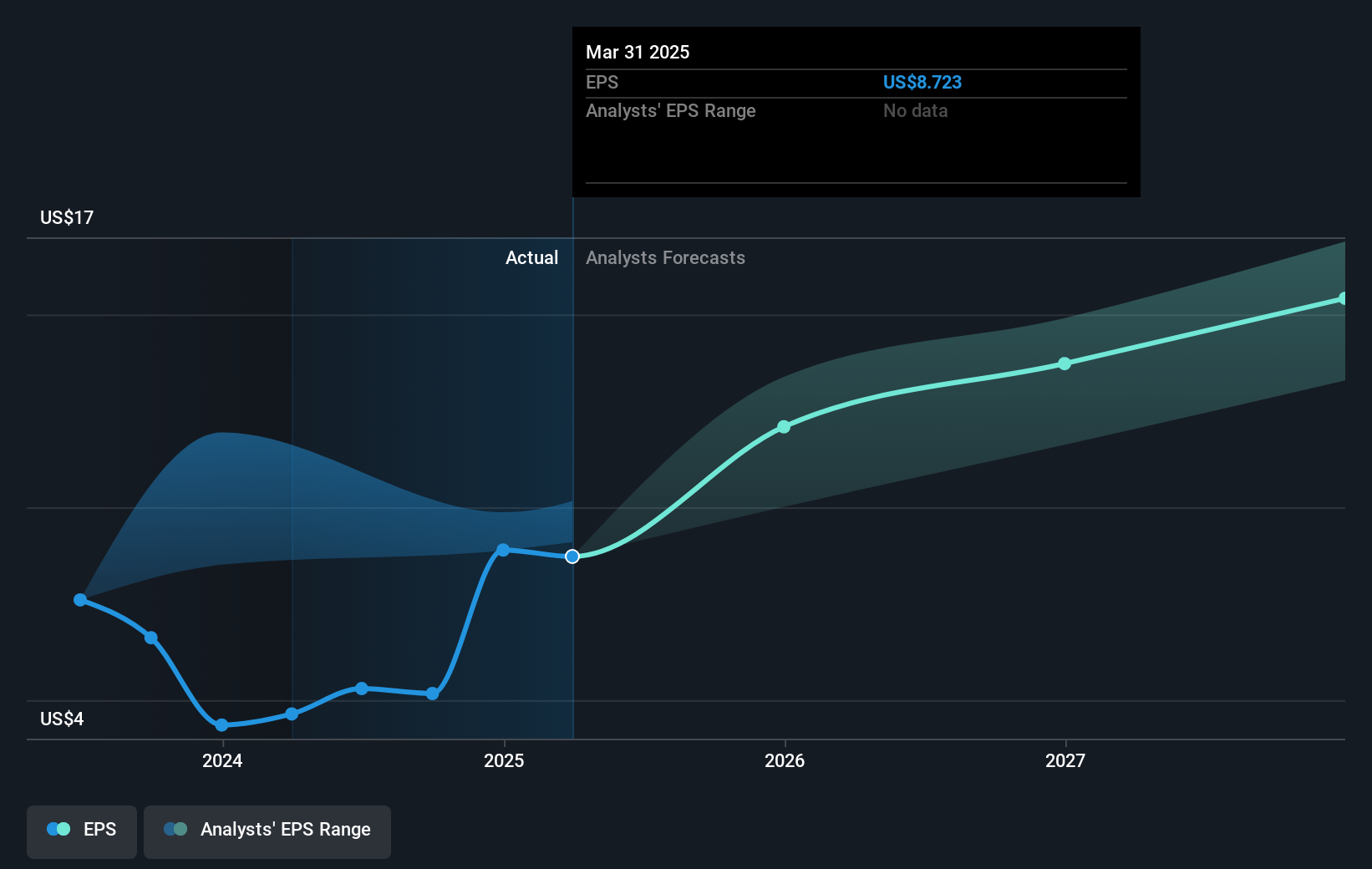The image size is (1372, 869).
Task: Click the US$4 y-axis label
Action: (62, 719)
